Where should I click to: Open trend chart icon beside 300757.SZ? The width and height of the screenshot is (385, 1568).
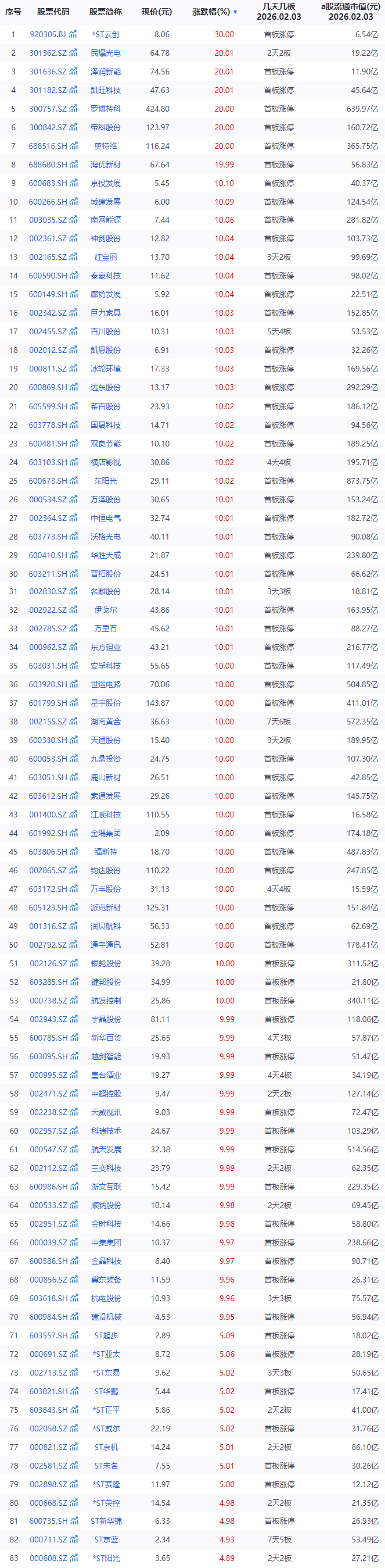(73, 109)
